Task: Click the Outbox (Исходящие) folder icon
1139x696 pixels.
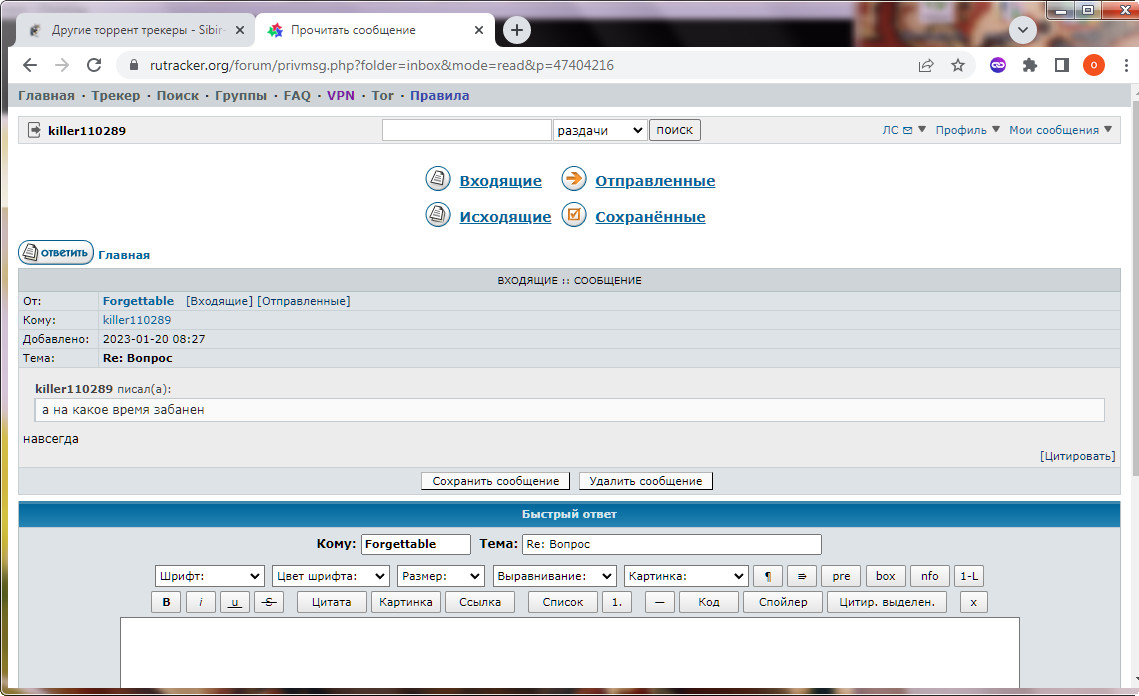Action: (438, 215)
